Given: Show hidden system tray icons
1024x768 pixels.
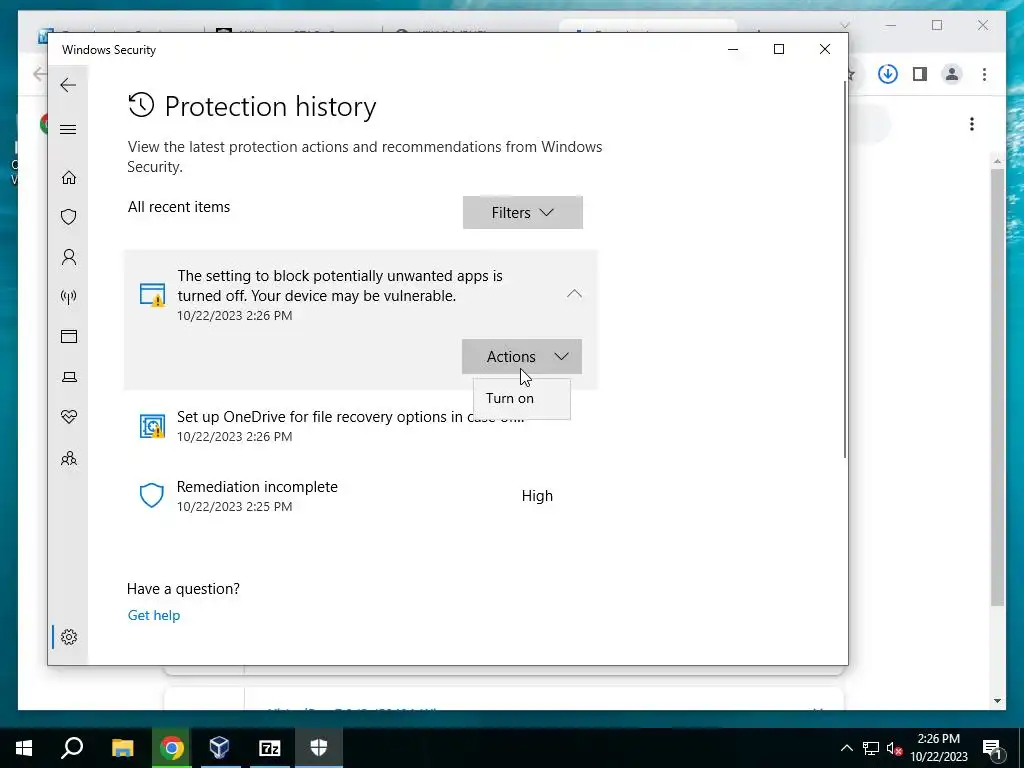Looking at the screenshot, I should click(846, 748).
